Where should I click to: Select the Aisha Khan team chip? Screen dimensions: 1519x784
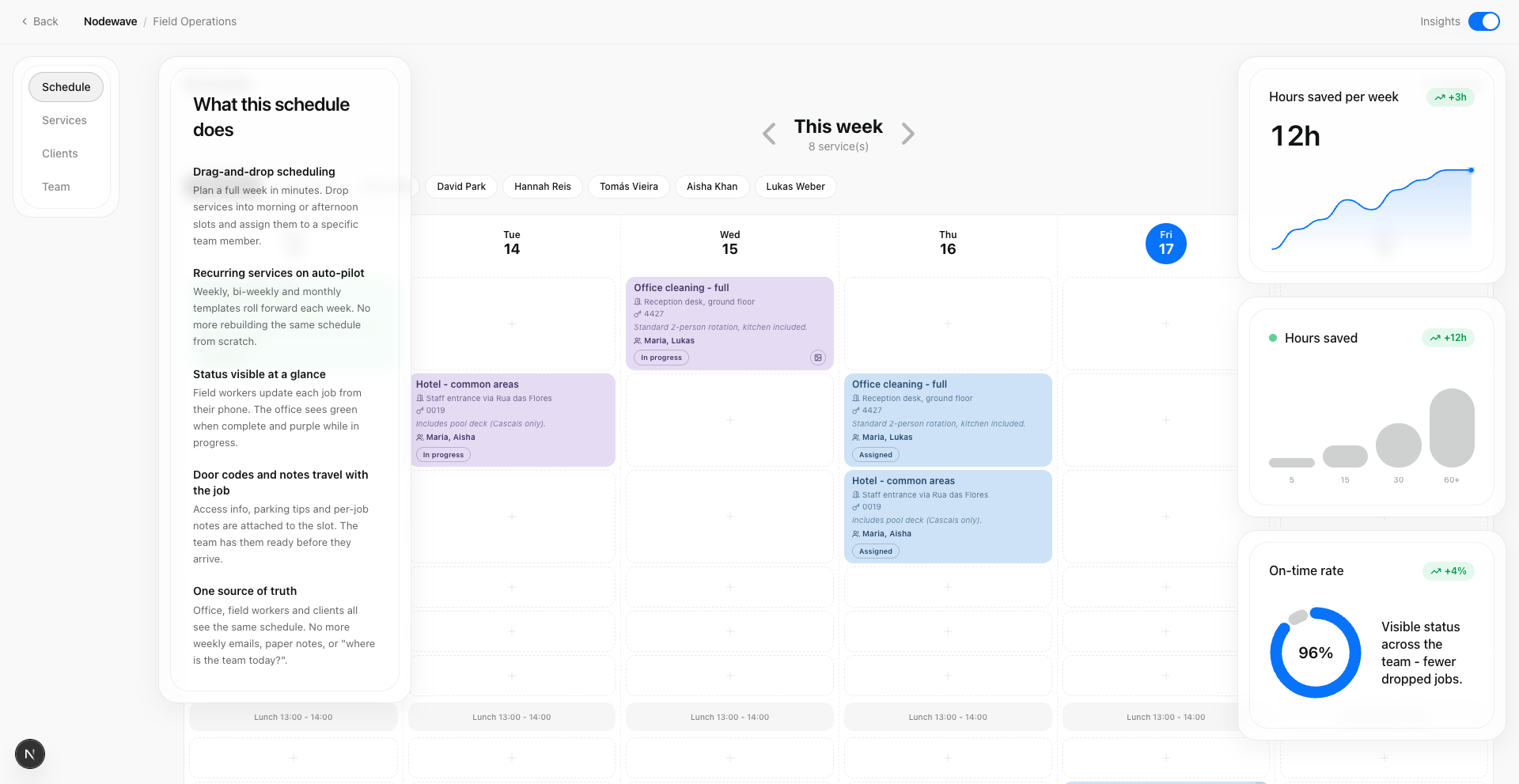[x=711, y=187]
